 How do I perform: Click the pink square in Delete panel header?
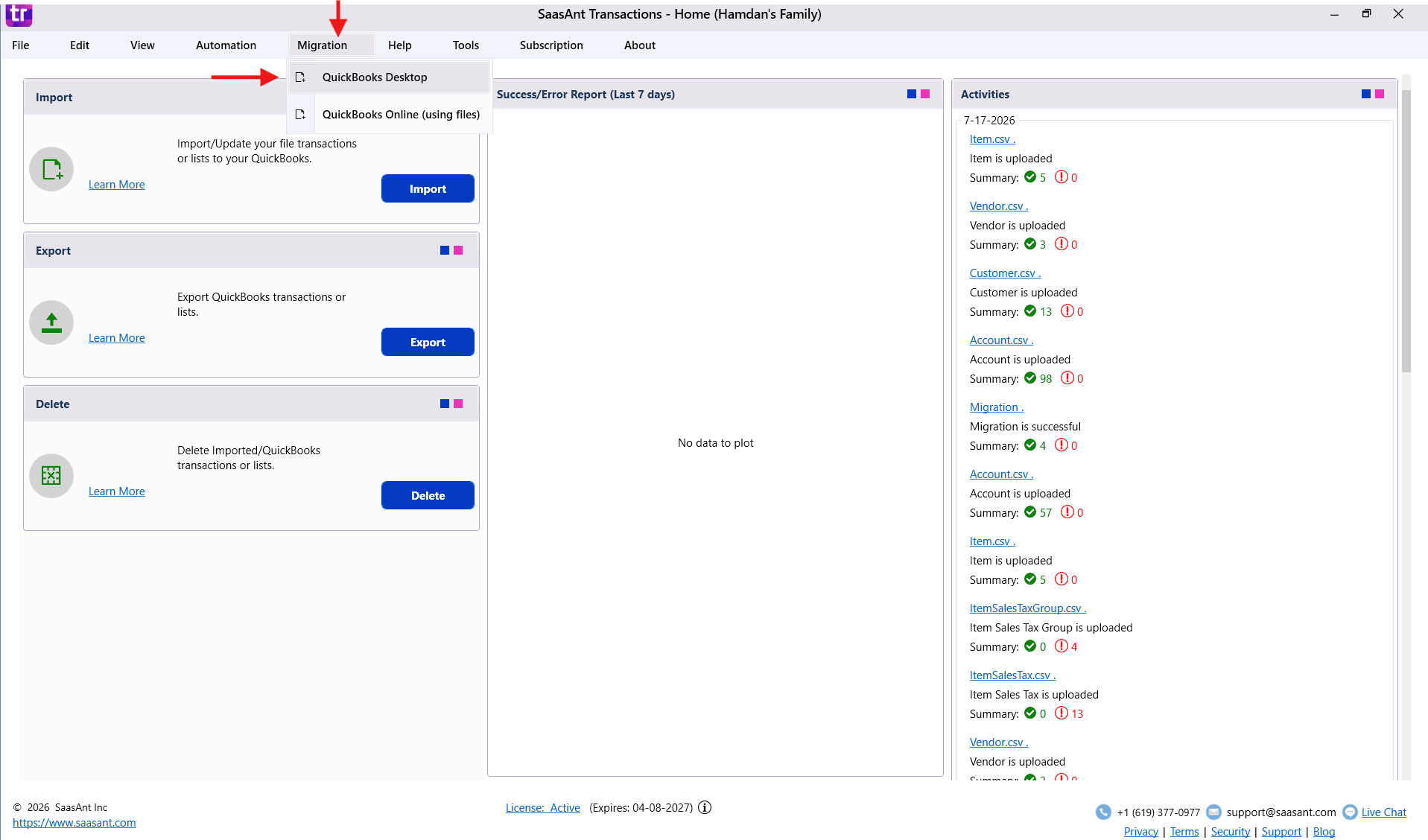tap(458, 404)
